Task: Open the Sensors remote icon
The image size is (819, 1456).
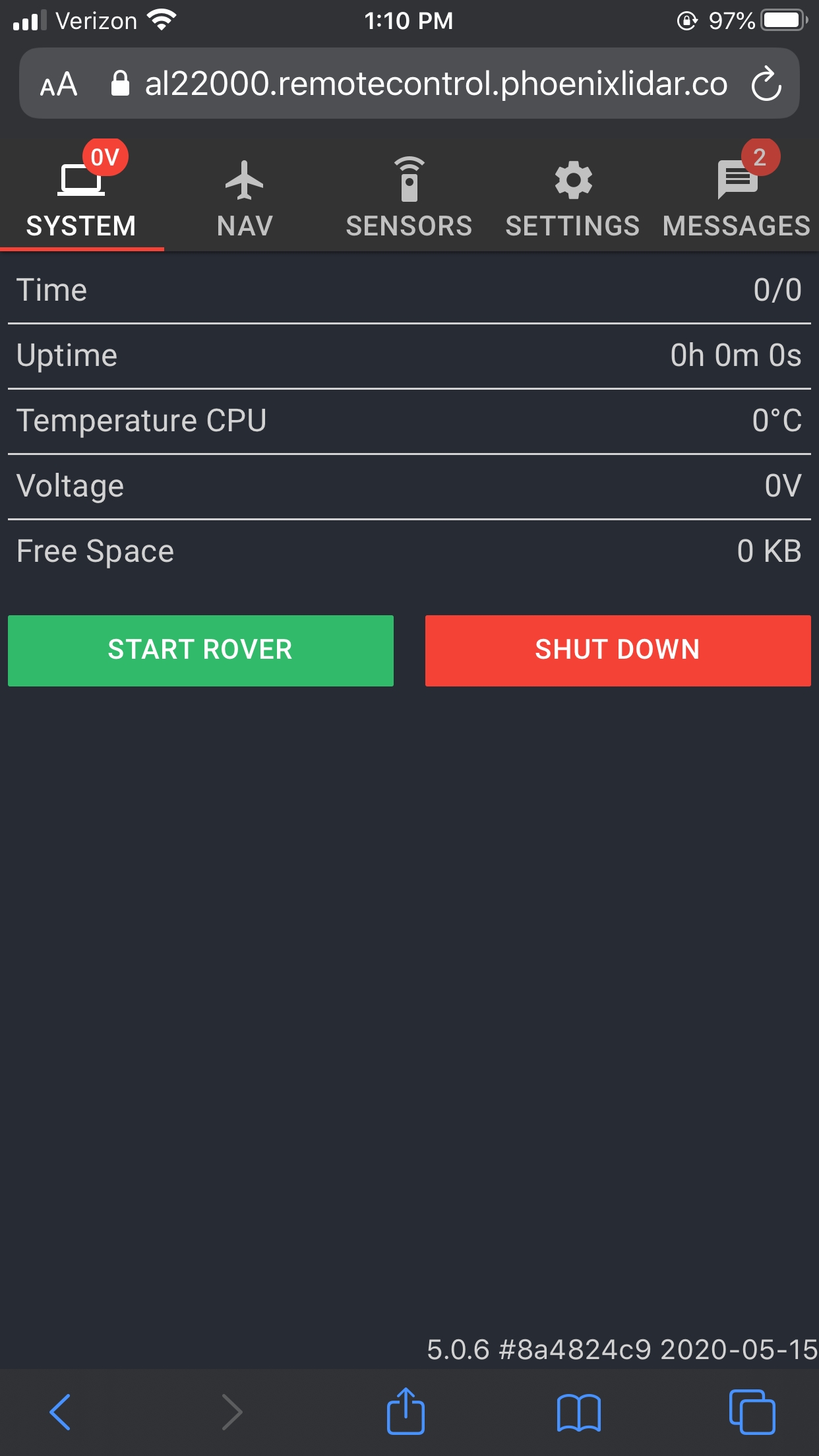Action: click(x=409, y=179)
